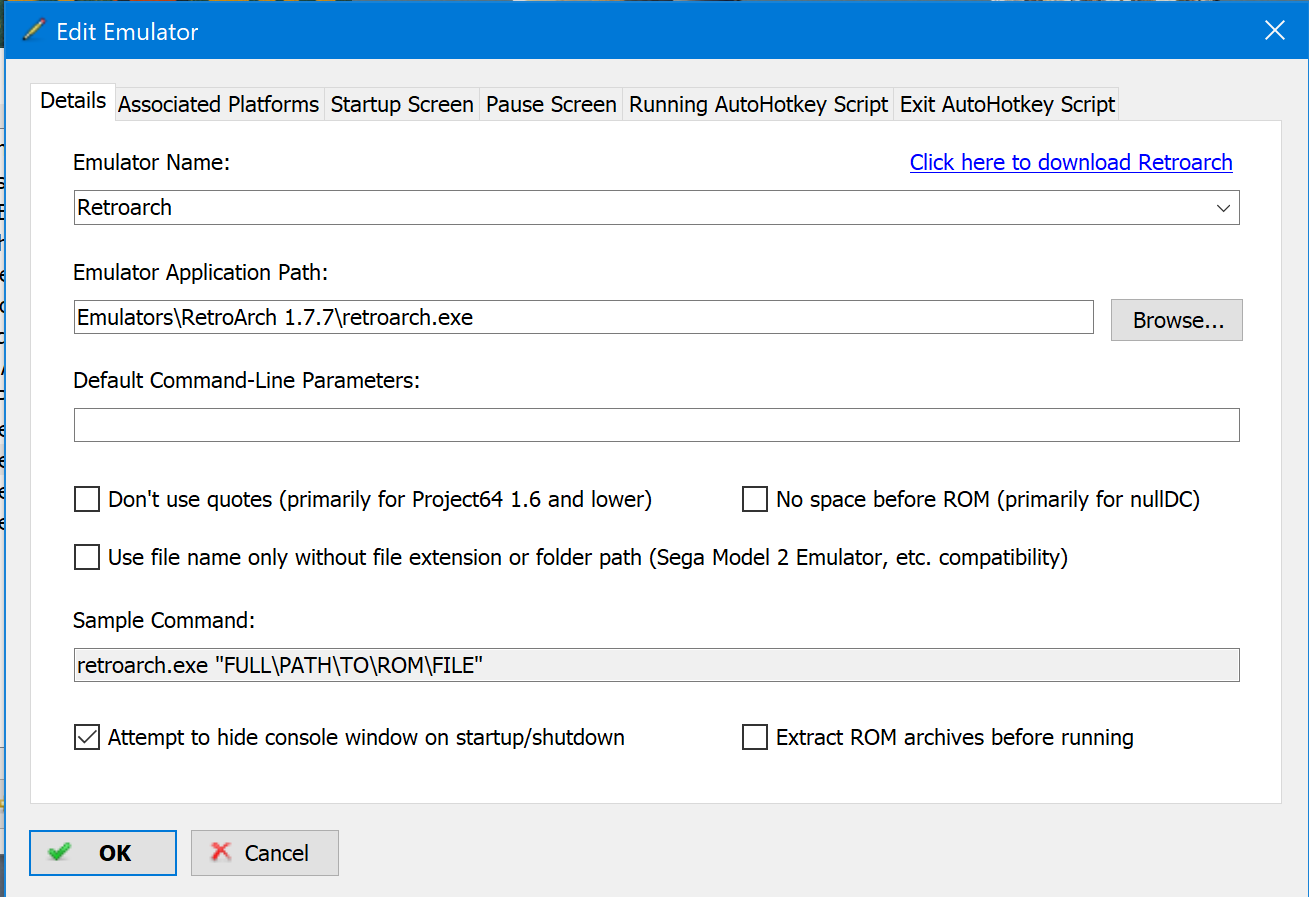Expand the Emulator Name dropdown arrow
1309x897 pixels.
pyautogui.click(x=1223, y=208)
